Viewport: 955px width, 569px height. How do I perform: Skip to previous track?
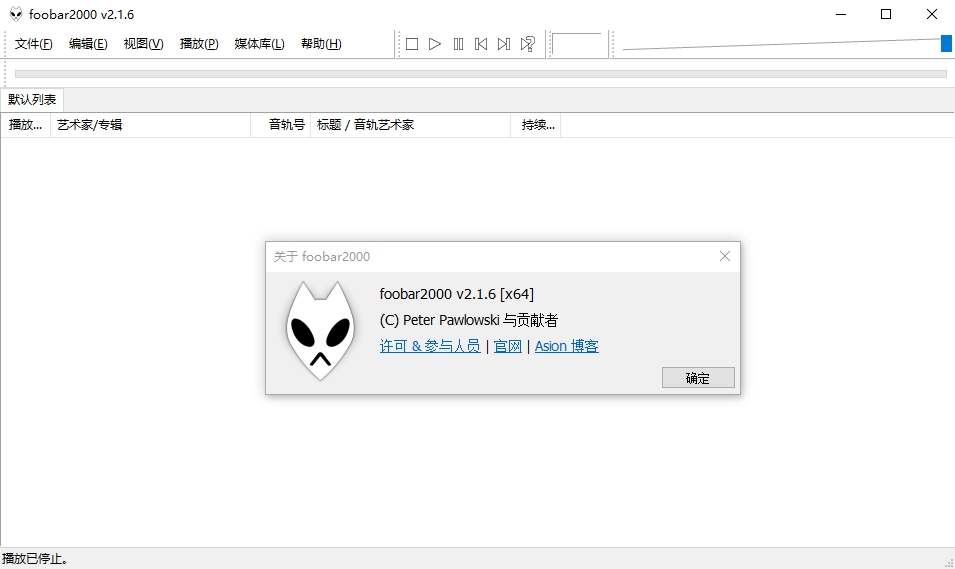pyautogui.click(x=481, y=44)
